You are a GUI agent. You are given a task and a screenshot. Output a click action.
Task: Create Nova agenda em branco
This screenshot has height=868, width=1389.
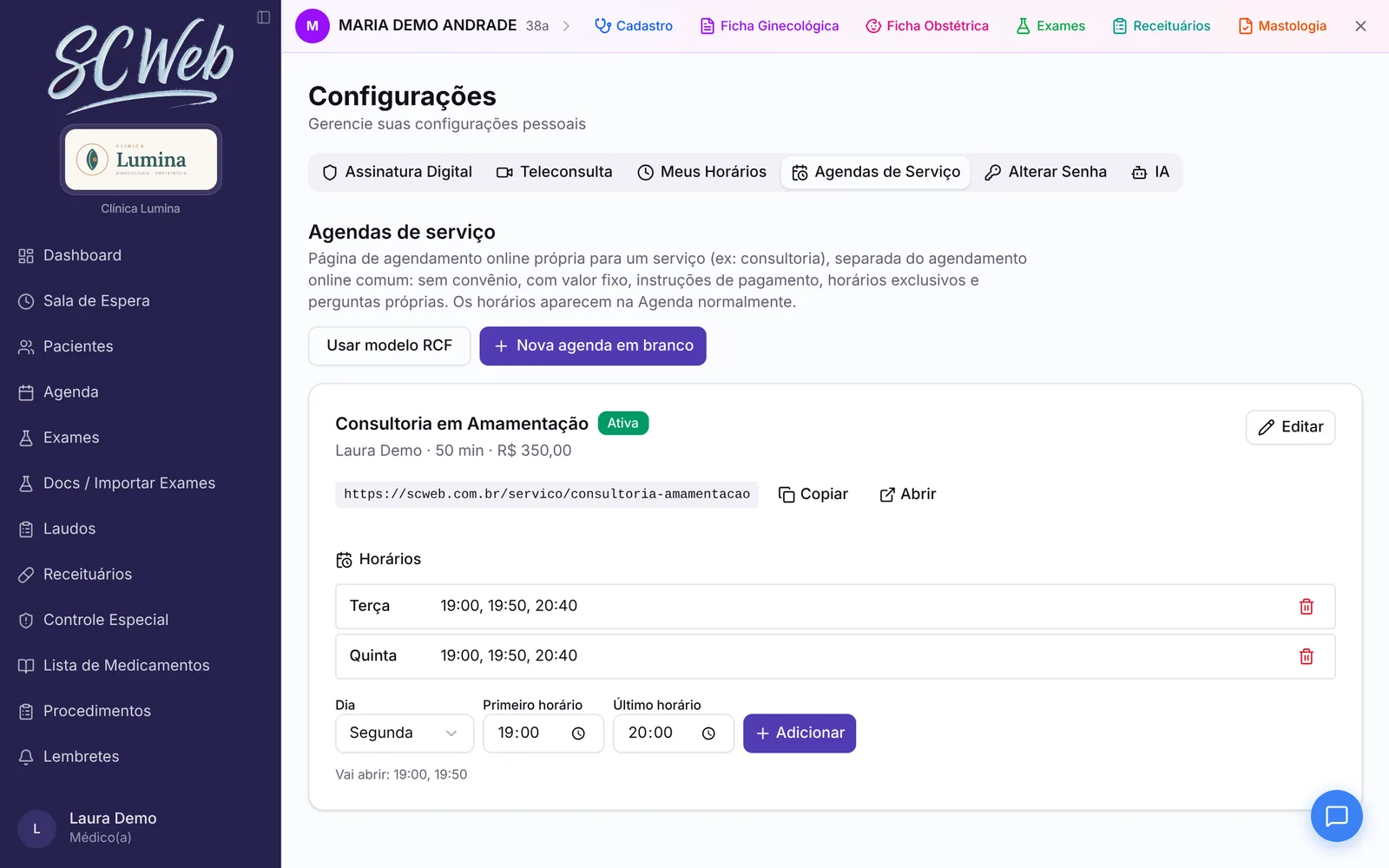(x=593, y=345)
